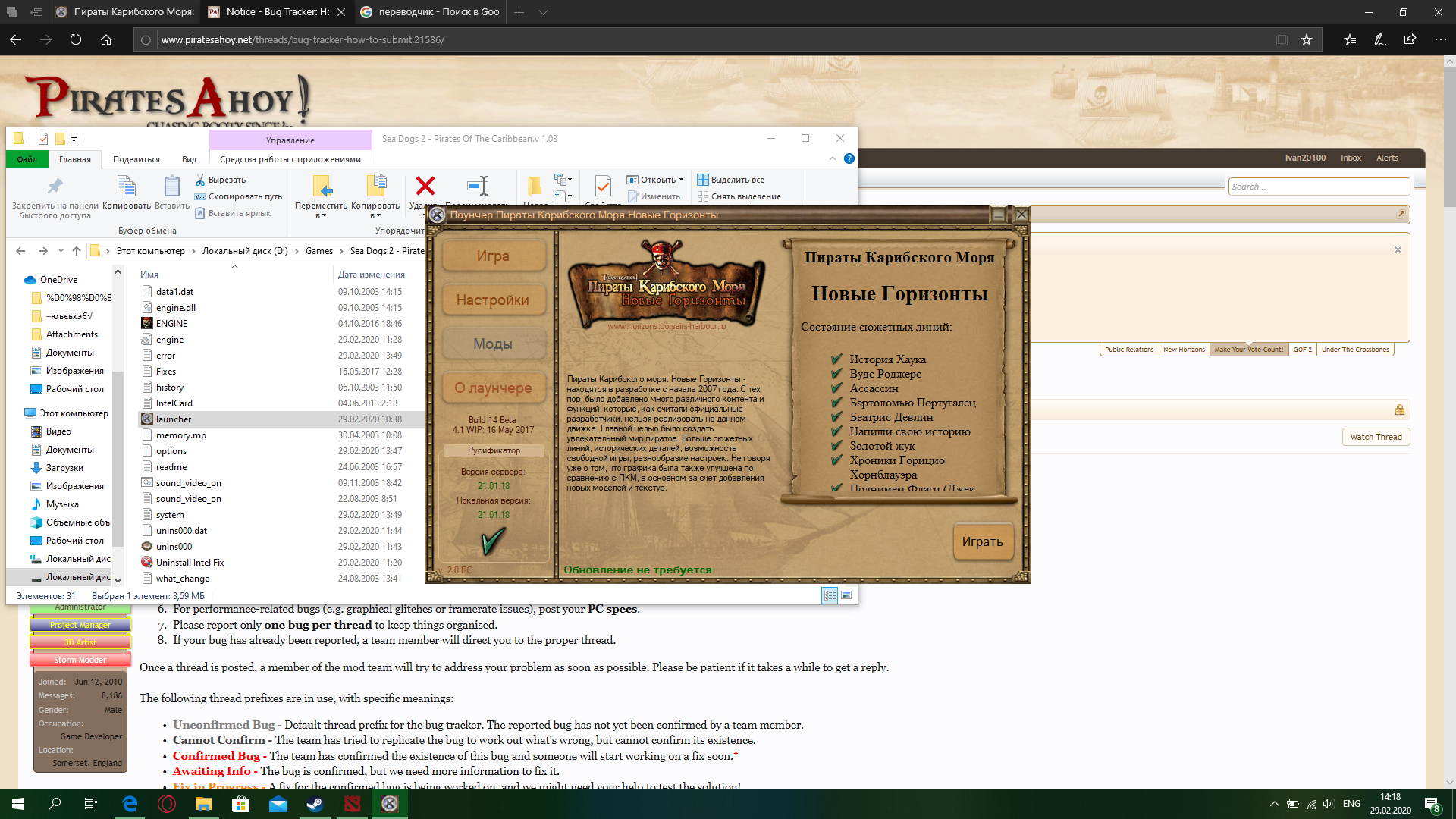Go up one folder level in Explorer
This screenshot has height=819, width=1456.
click(77, 251)
